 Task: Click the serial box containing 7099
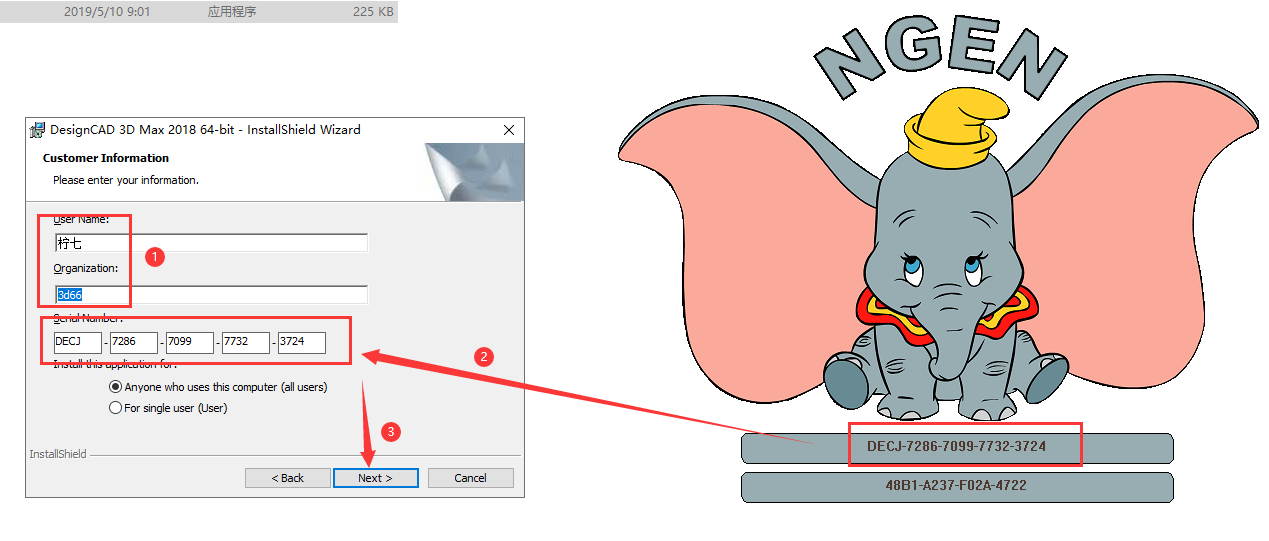pyautogui.click(x=190, y=343)
